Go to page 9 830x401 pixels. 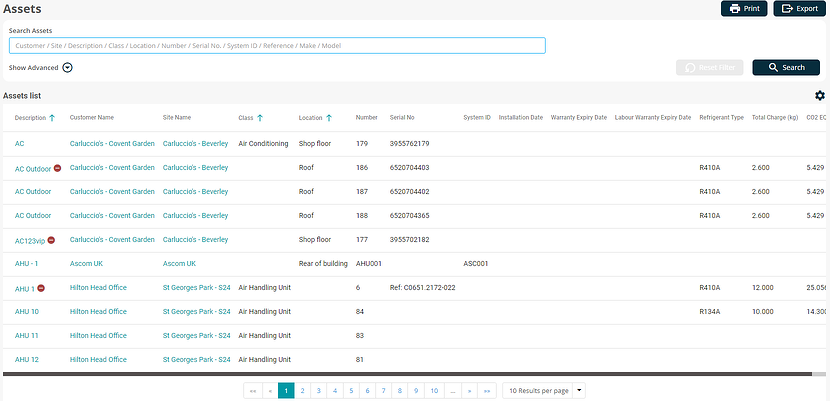pos(416,391)
